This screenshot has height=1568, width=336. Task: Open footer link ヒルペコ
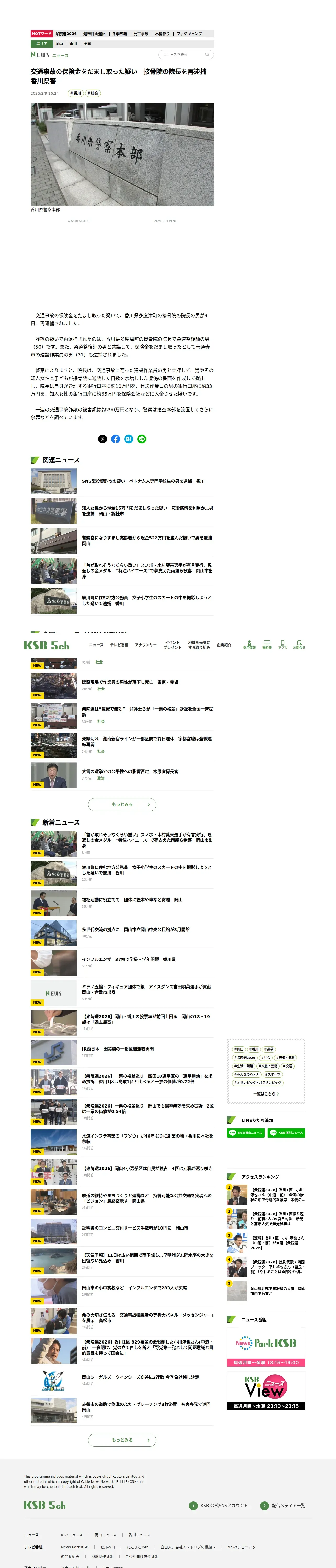pyautogui.click(x=107, y=1547)
